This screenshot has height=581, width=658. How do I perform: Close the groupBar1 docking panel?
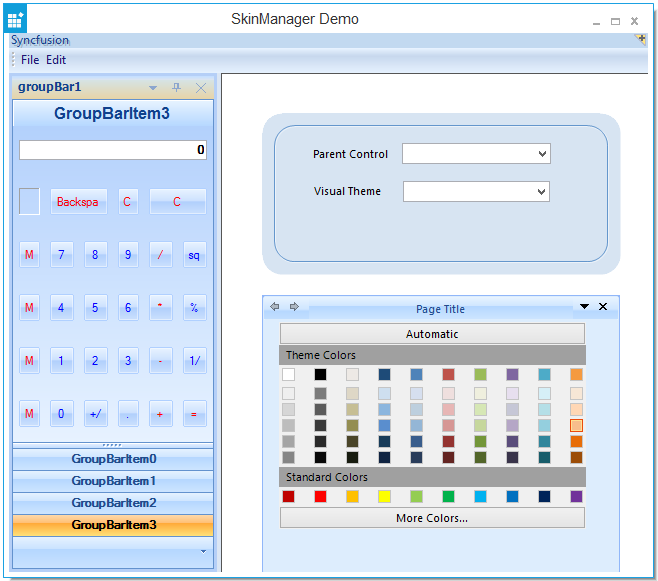point(201,88)
